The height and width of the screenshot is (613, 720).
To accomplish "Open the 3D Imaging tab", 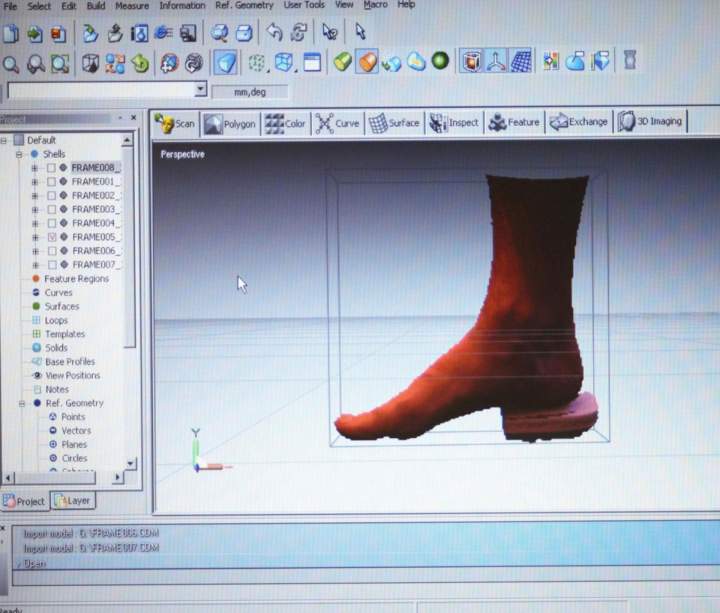I will (650, 121).
